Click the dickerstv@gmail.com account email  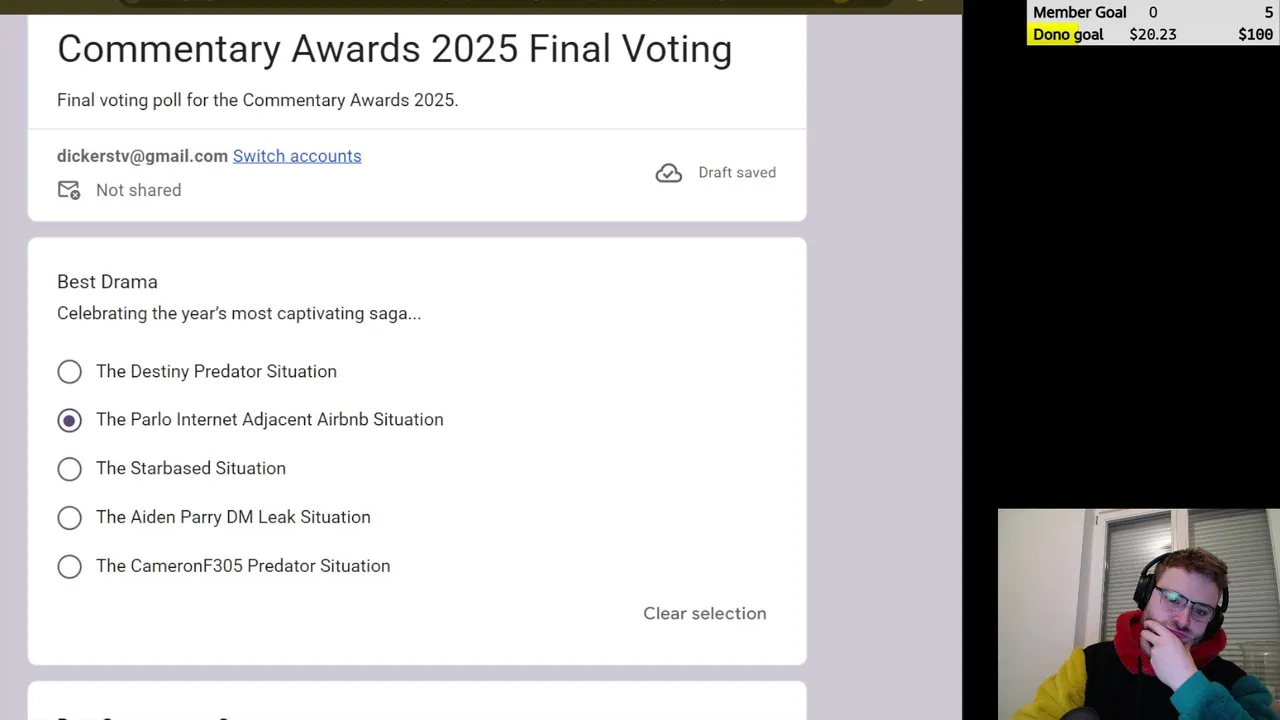[x=142, y=156]
